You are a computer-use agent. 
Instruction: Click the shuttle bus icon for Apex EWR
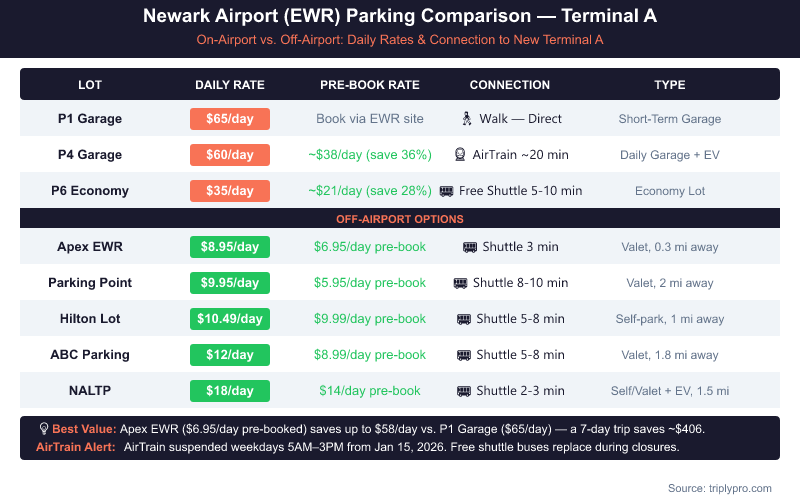(x=470, y=247)
